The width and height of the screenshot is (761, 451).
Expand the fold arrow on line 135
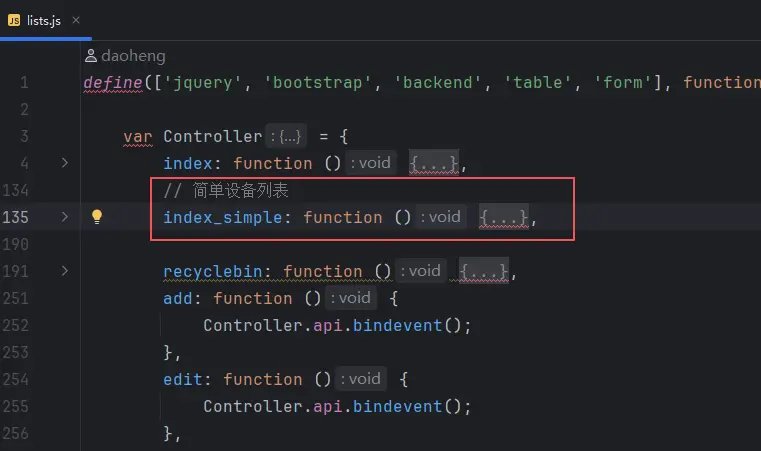[64, 217]
